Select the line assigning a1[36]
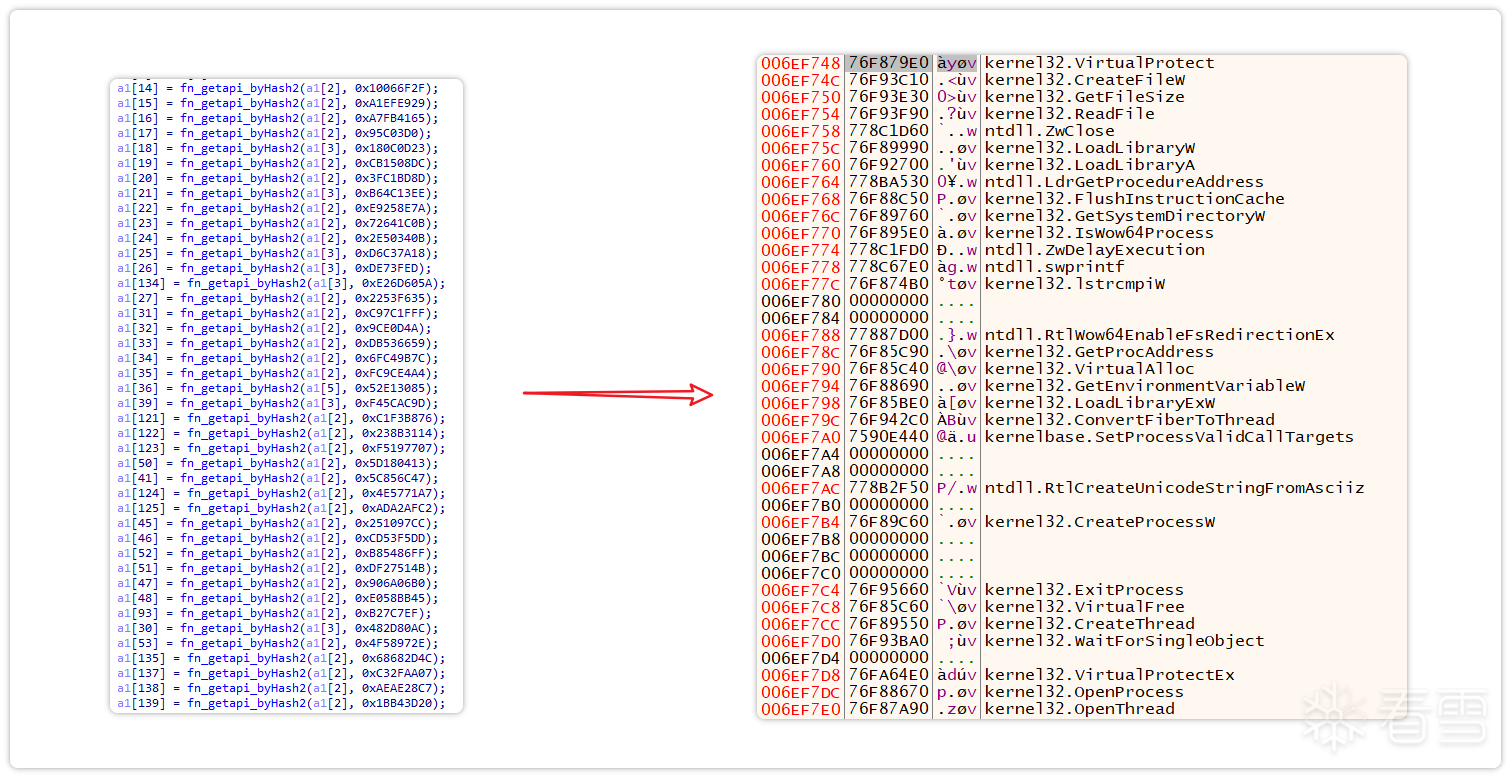The width and height of the screenshot is (1511, 778). pos(277,388)
